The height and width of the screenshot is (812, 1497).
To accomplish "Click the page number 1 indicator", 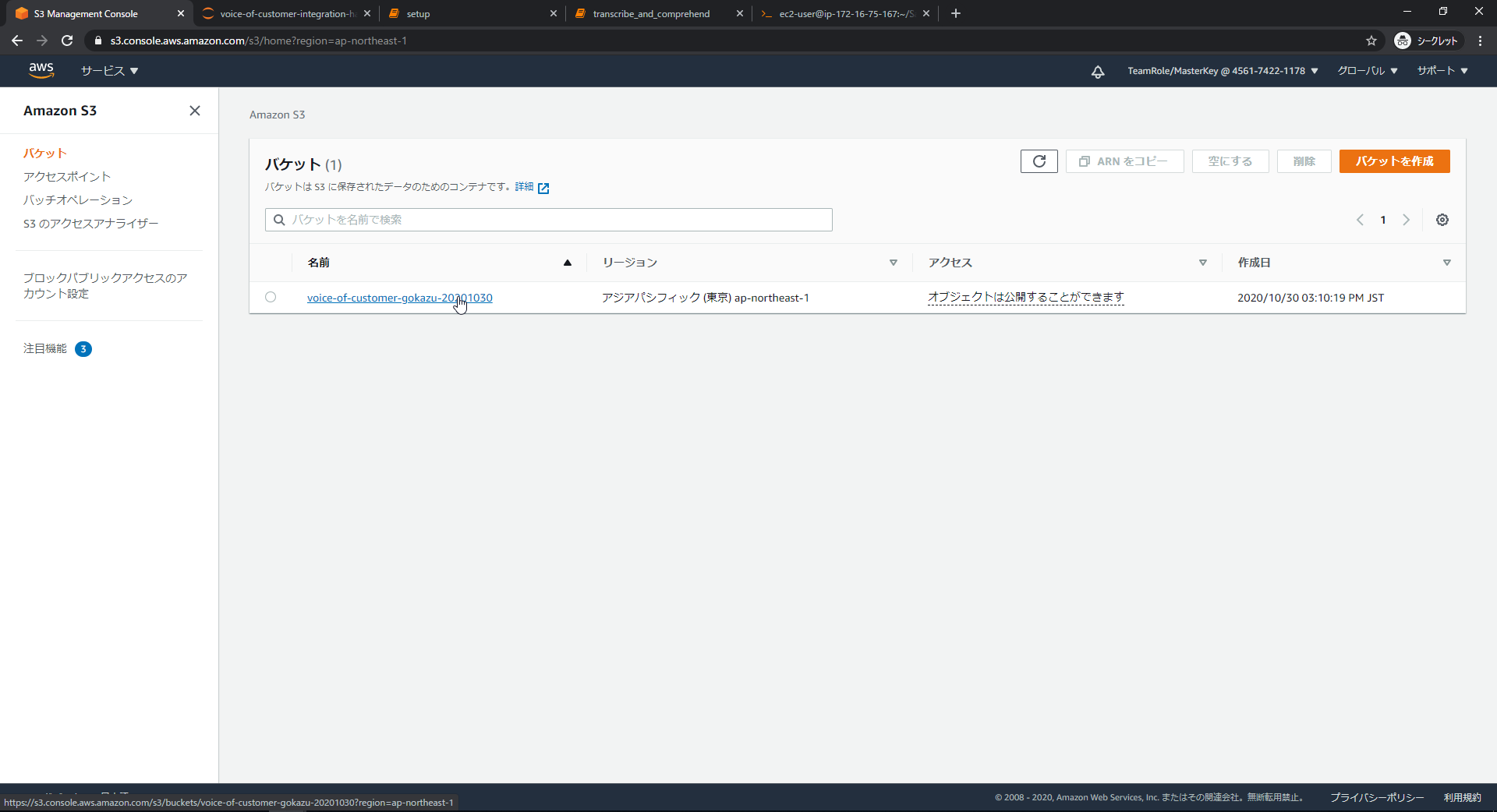I will tap(1383, 220).
